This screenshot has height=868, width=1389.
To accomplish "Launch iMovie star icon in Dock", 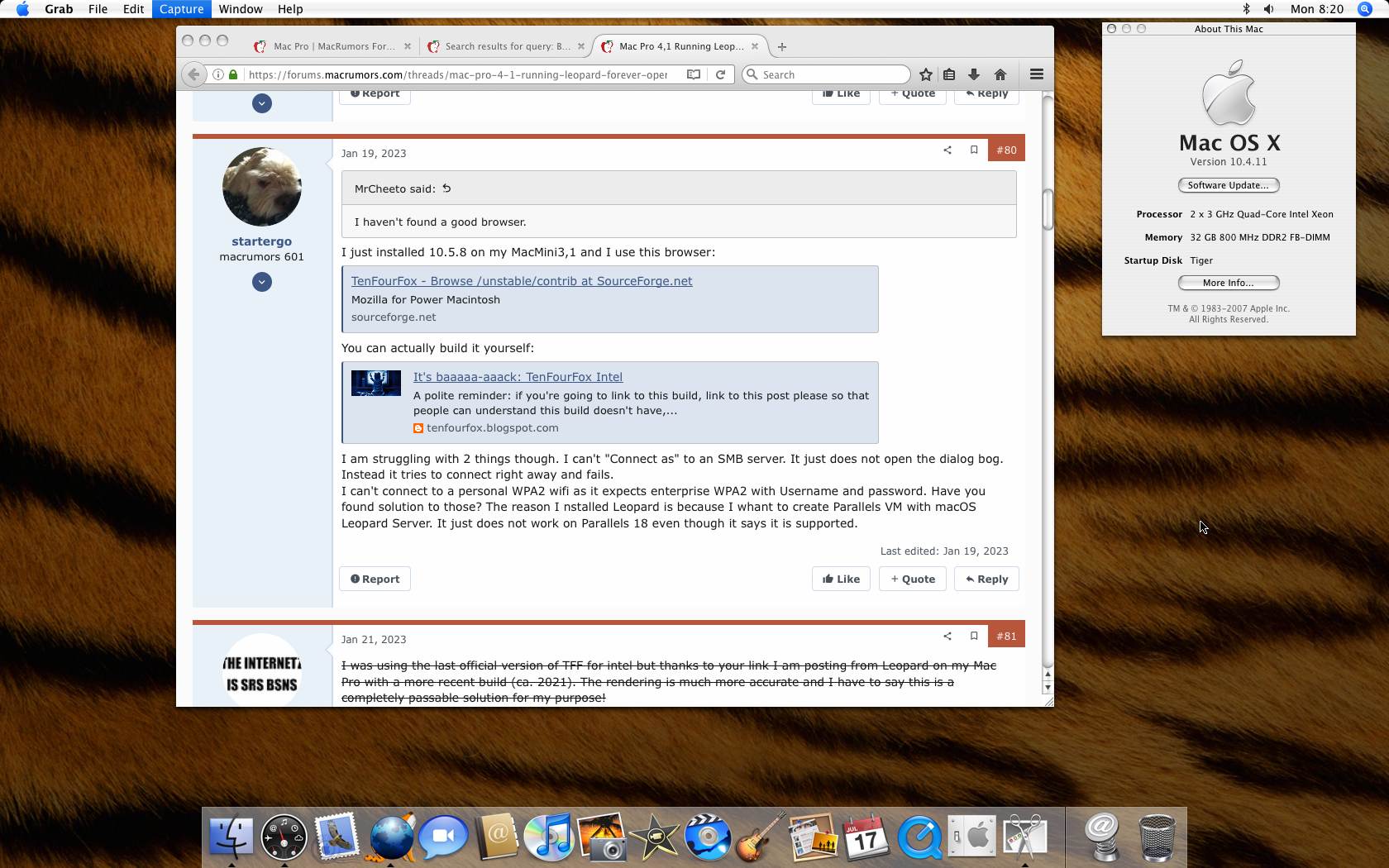I will (655, 837).
